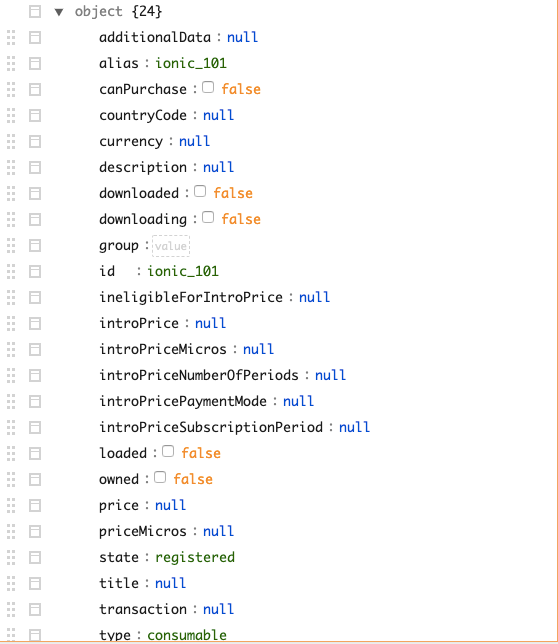Click the drag handle beside the priceMicros row
The width and height of the screenshot is (558, 644).
(x=11, y=531)
